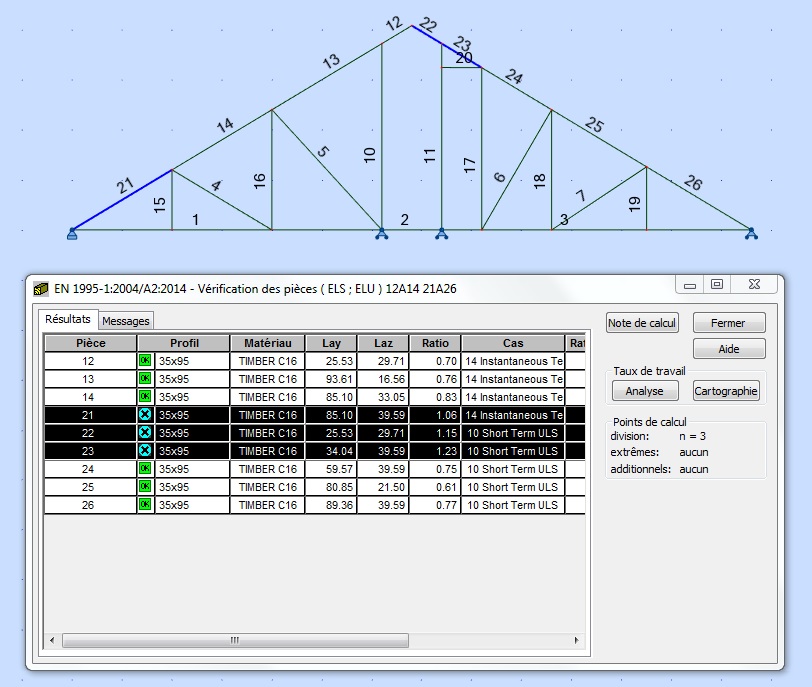The width and height of the screenshot is (812, 687).
Task: Switch to the Résultats tab
Action: click(x=68, y=319)
